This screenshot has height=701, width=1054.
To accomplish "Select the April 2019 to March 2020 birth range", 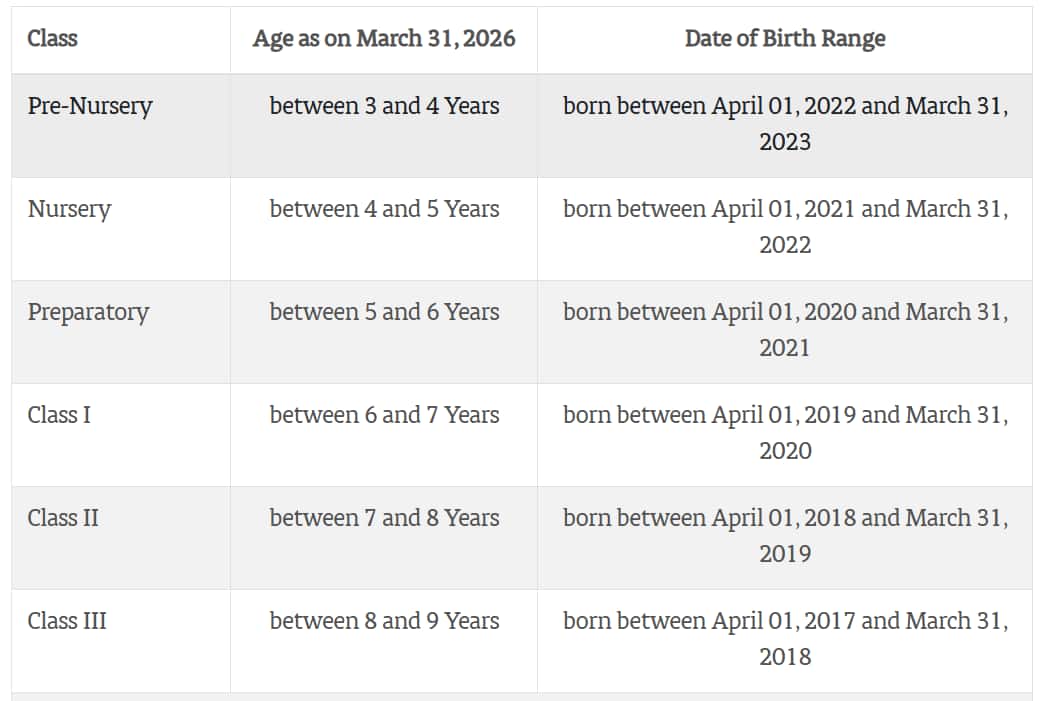I will pos(785,433).
